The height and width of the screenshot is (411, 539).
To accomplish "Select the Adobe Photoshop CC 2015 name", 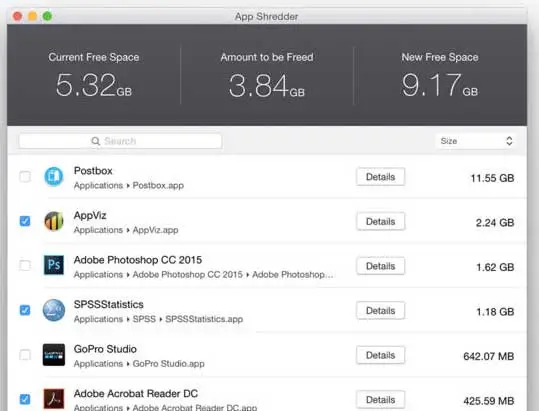I will [x=138, y=260].
